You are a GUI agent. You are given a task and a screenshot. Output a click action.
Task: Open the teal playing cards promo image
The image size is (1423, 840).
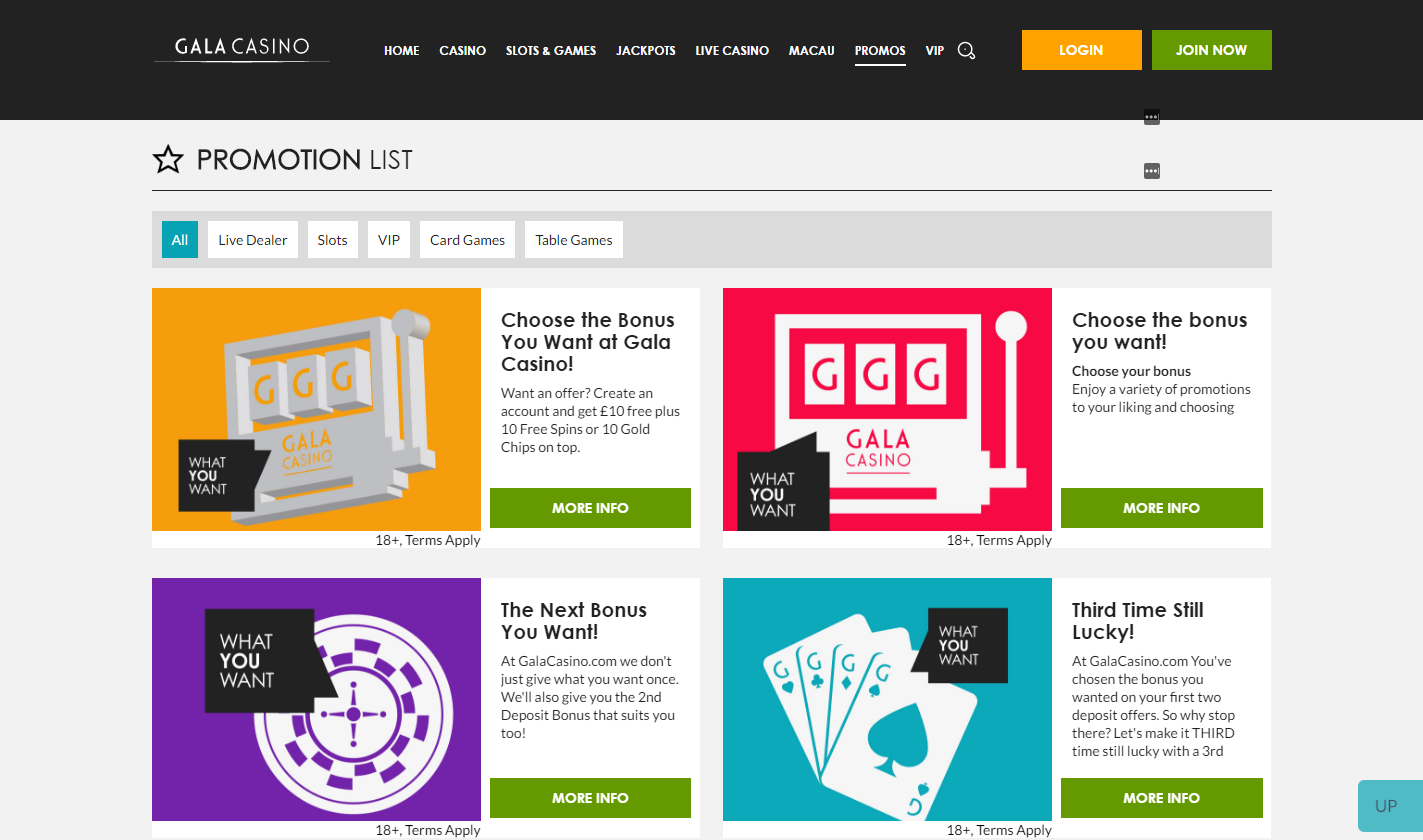888,700
